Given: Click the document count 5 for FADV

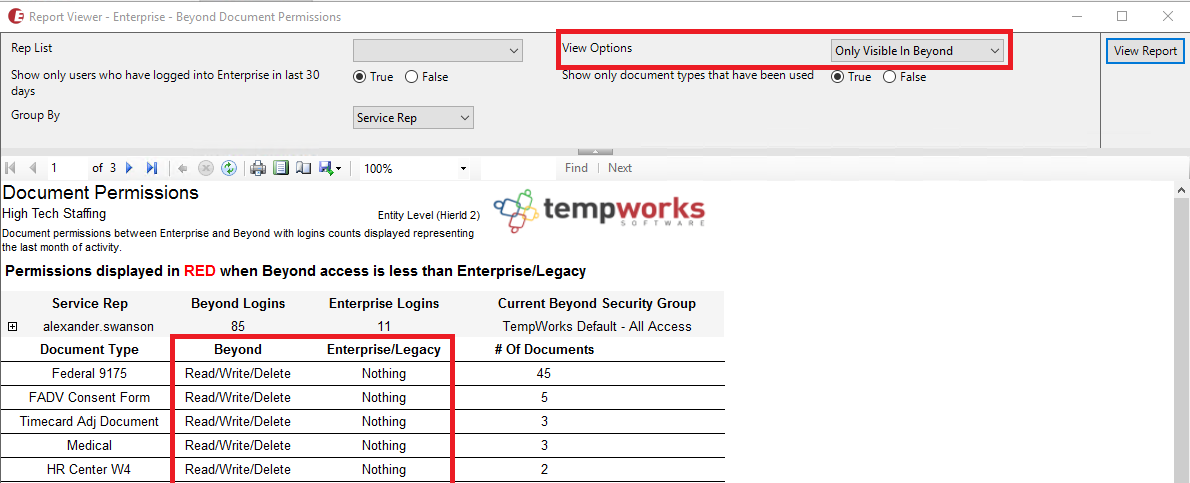Looking at the screenshot, I should [544, 397].
